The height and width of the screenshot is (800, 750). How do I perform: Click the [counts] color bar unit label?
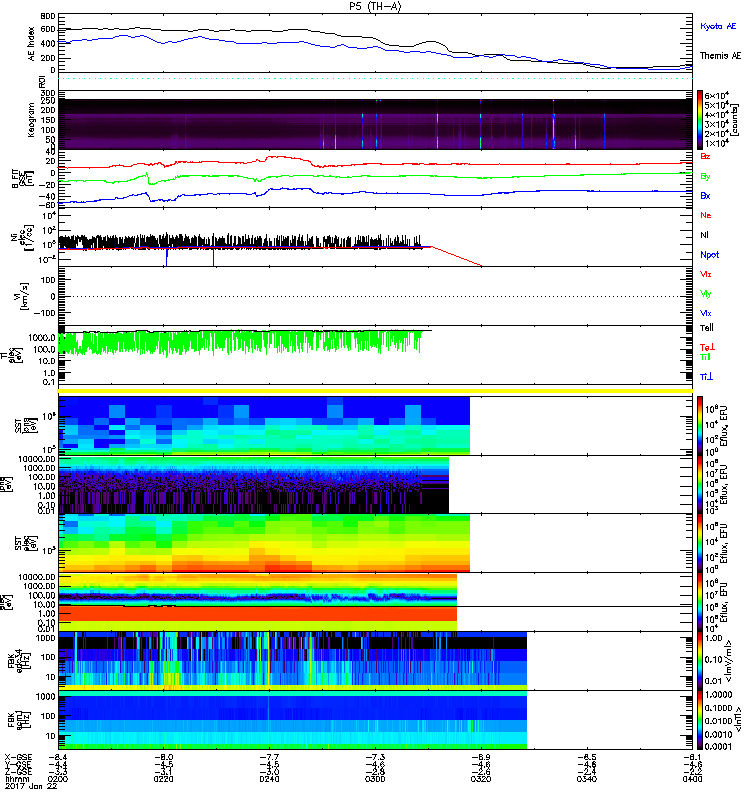pyautogui.click(x=735, y=120)
